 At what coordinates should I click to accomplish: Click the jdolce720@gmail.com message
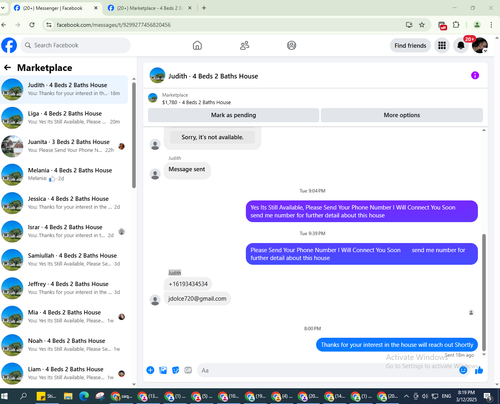pyautogui.click(x=197, y=299)
